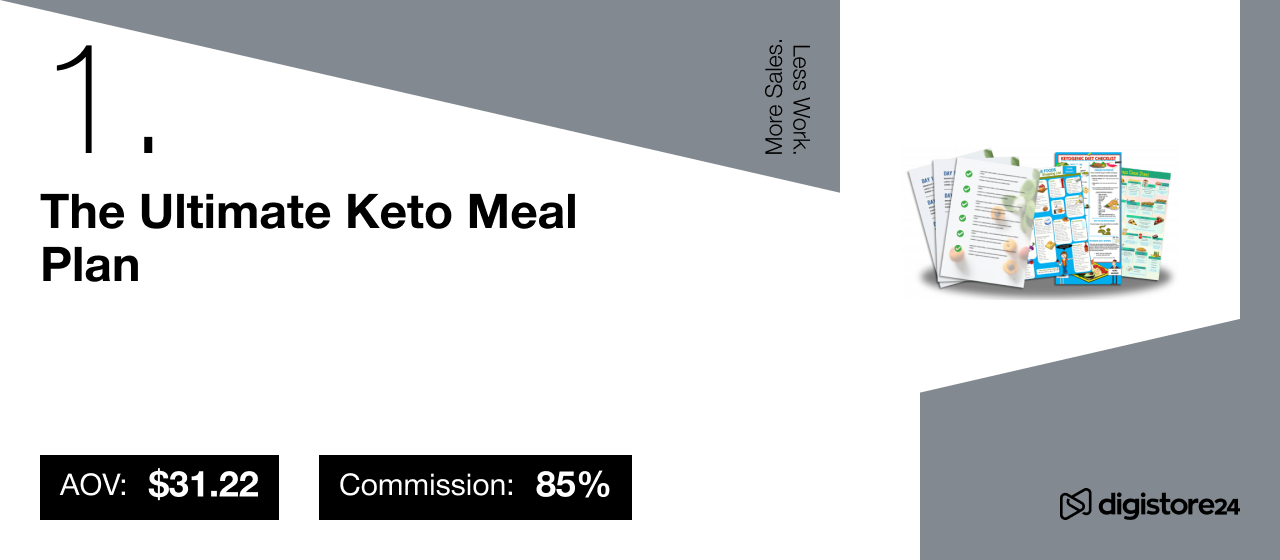The image size is (1280, 560).
Task: Click the word "Plan" in the title
Action: click(90, 264)
